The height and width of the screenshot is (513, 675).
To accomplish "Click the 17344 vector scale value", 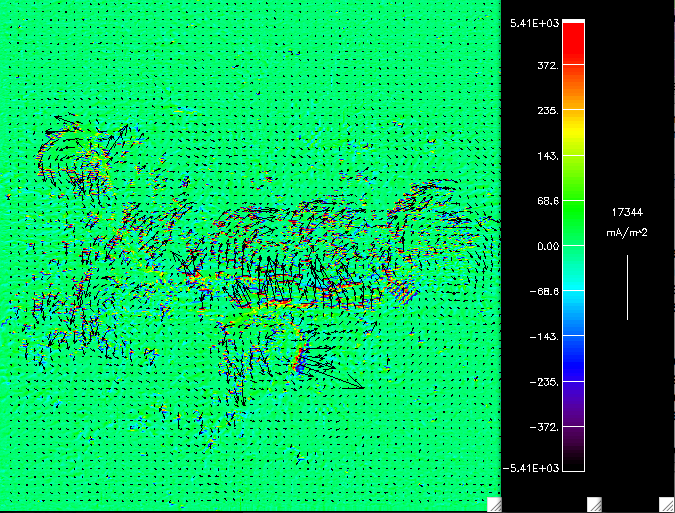I will click(x=627, y=212).
